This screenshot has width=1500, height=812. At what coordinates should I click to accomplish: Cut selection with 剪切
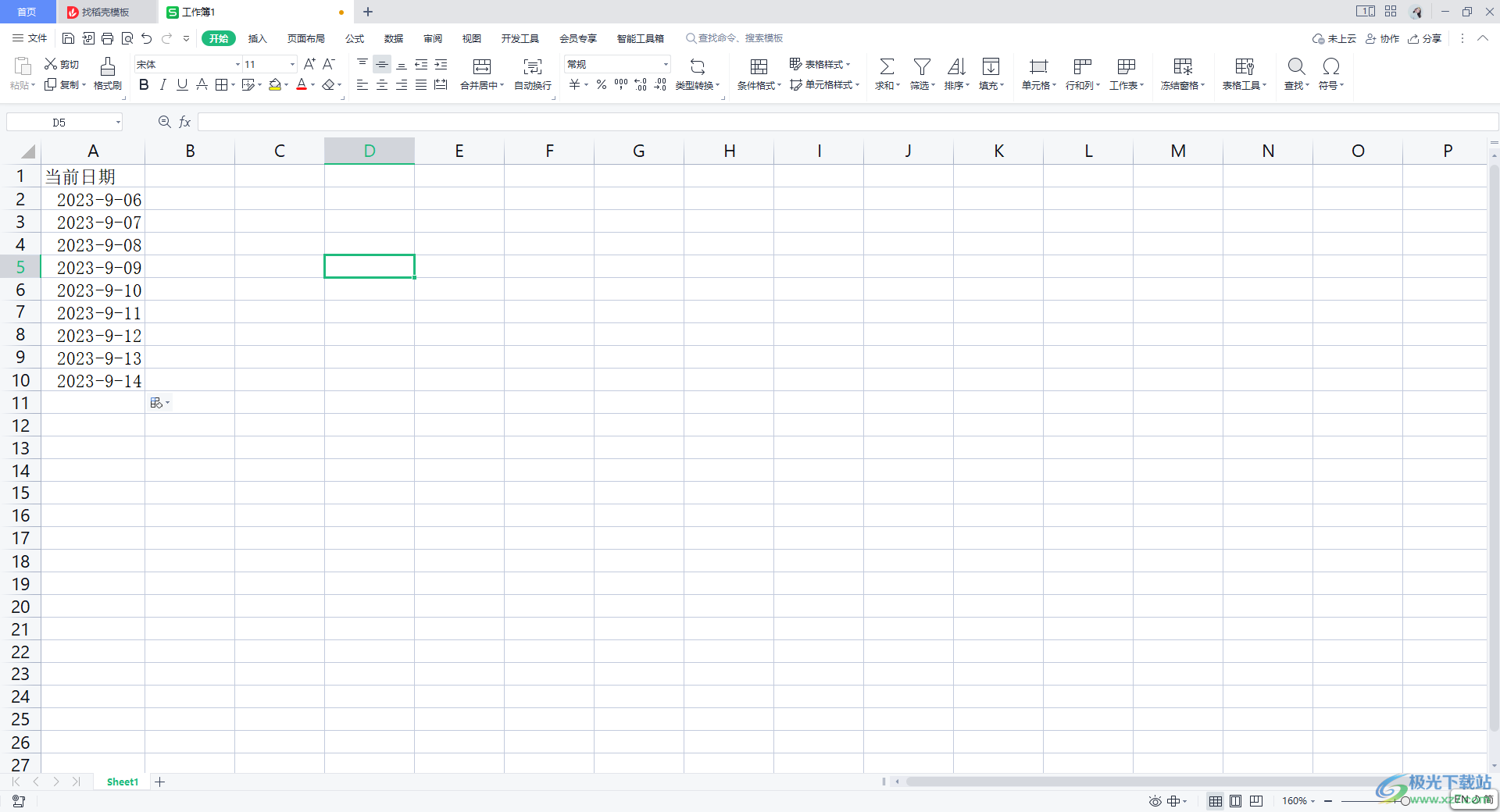62,64
